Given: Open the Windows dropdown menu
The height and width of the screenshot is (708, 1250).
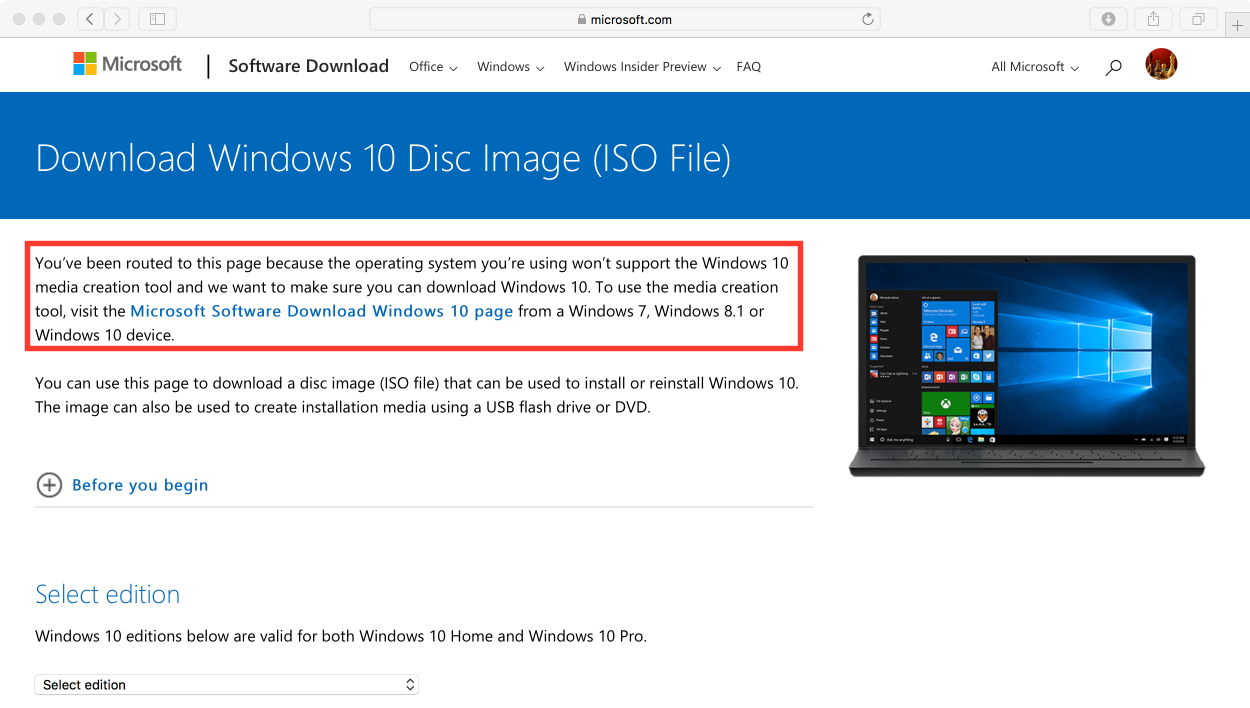Looking at the screenshot, I should [x=510, y=67].
